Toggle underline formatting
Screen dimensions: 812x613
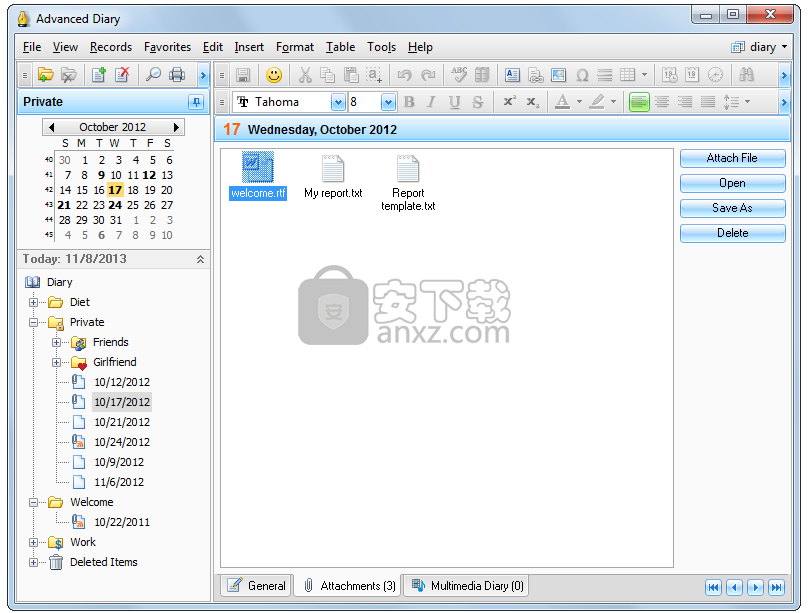pos(454,102)
